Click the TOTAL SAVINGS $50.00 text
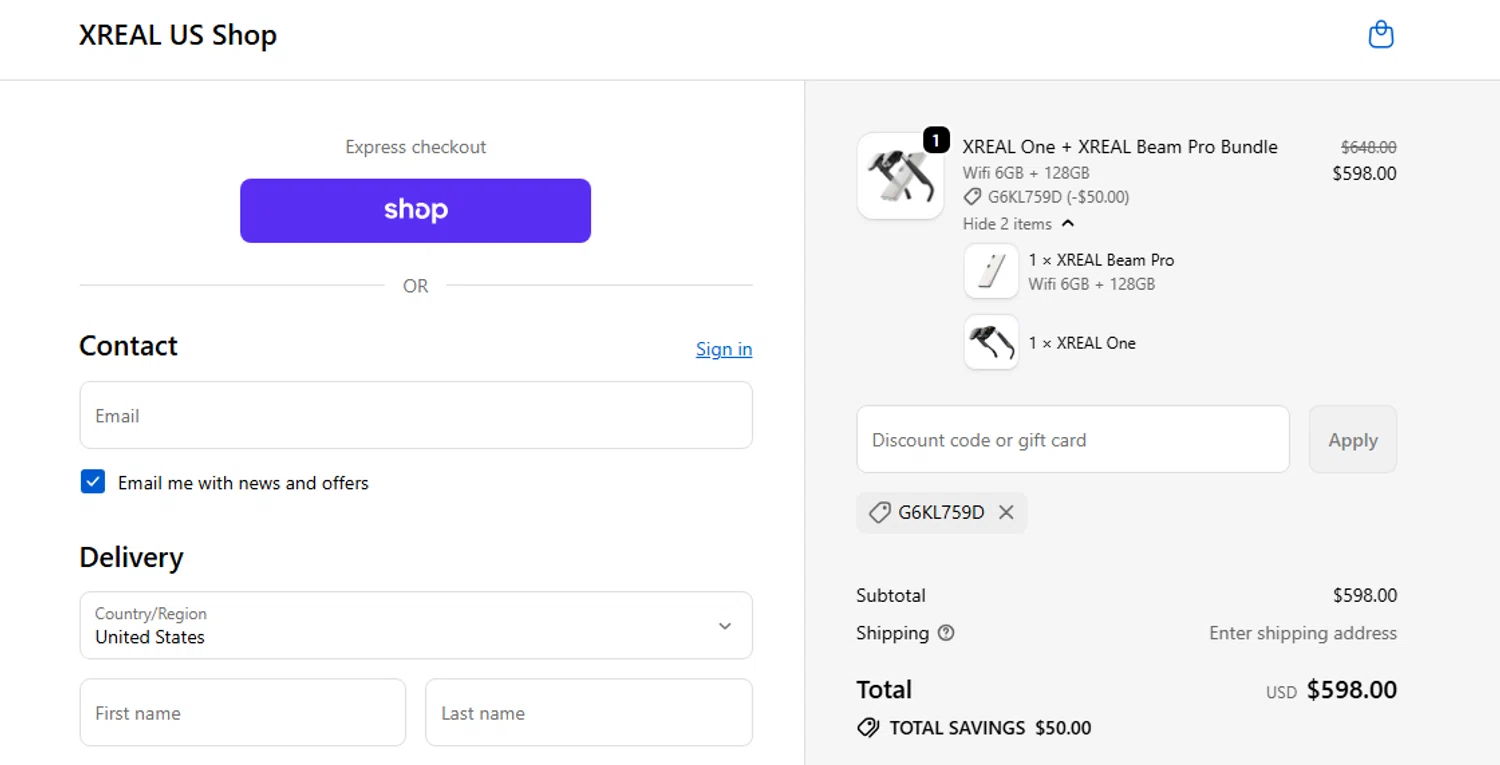This screenshot has width=1500, height=765. tap(990, 728)
